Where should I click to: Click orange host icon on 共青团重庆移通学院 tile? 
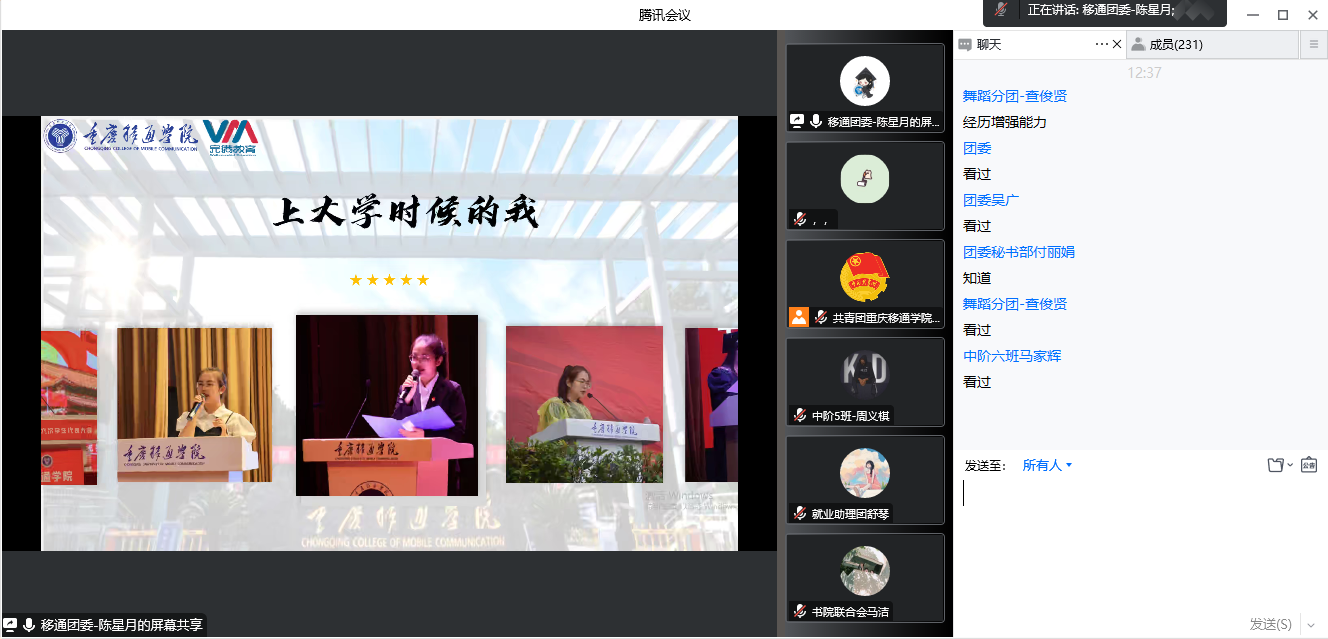coord(799,317)
